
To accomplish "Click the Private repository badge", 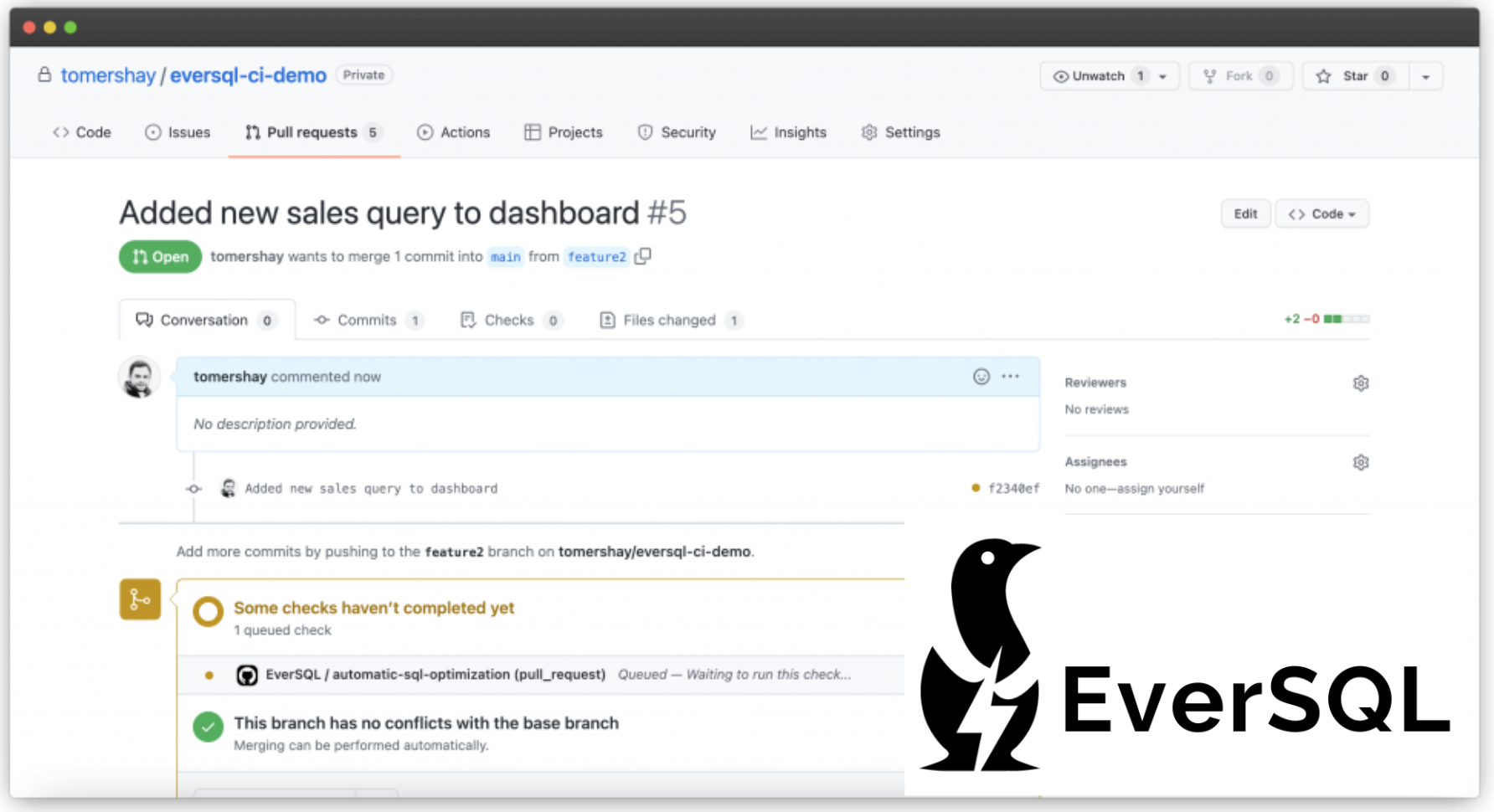I will coord(363,75).
